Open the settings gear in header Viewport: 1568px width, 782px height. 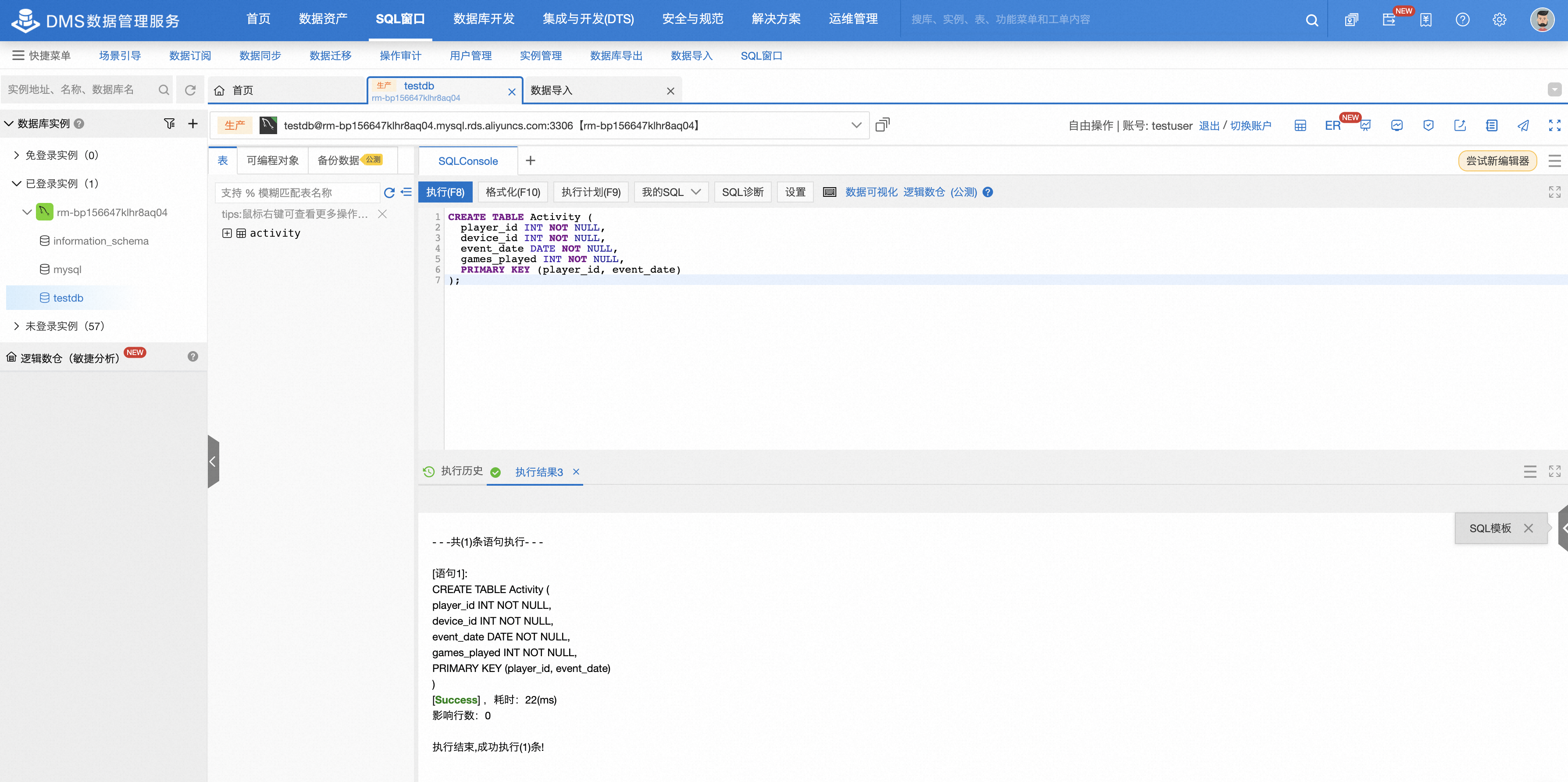tap(1499, 19)
